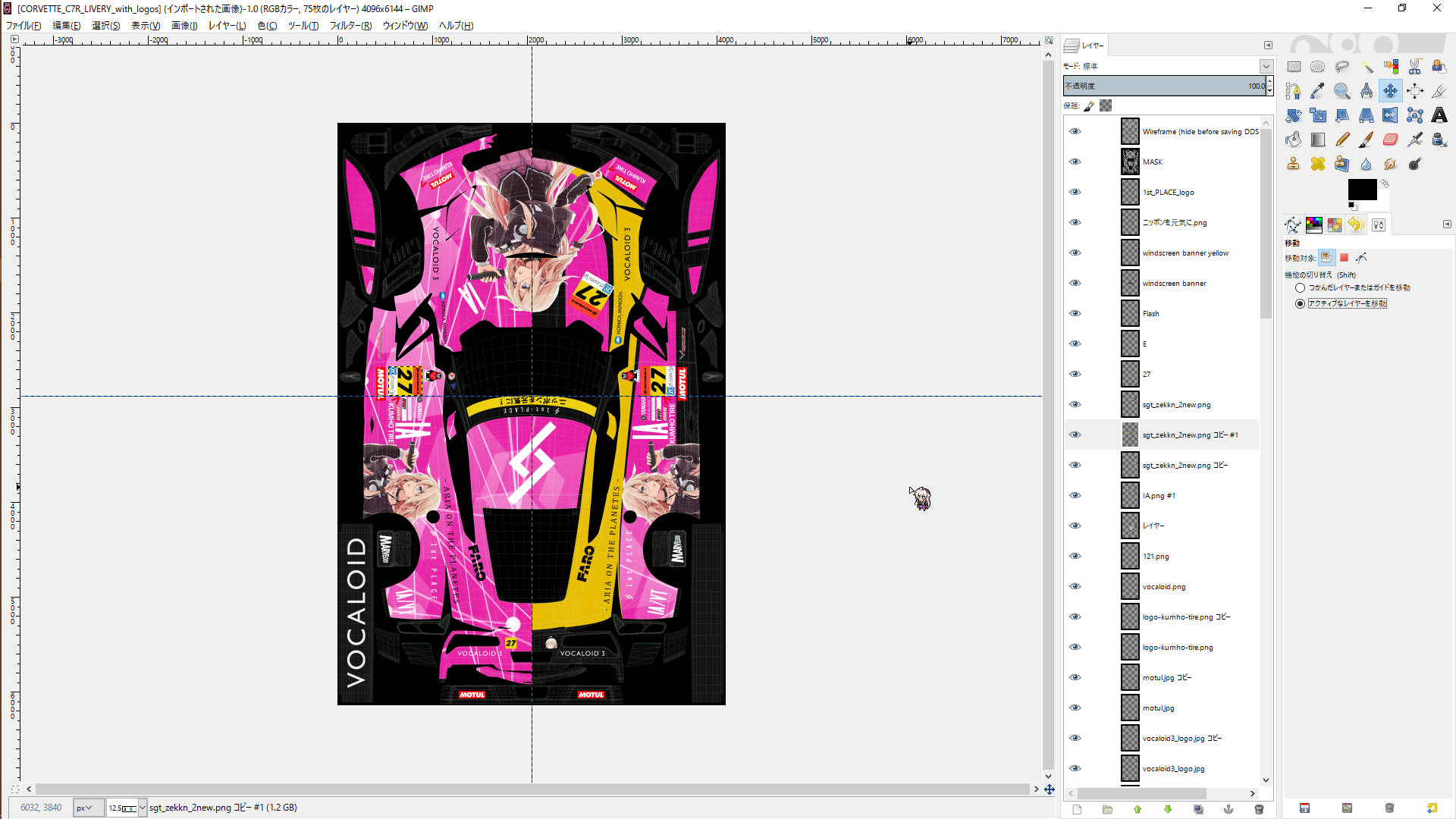Select the Move tool

(x=1391, y=91)
